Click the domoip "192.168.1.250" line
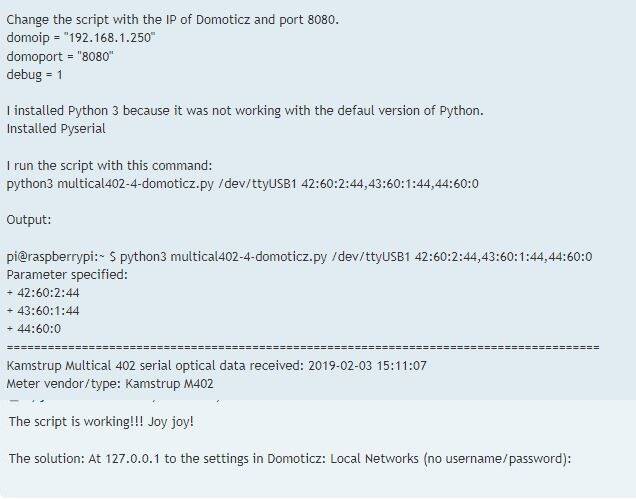This screenshot has height=499, width=636. (81, 38)
